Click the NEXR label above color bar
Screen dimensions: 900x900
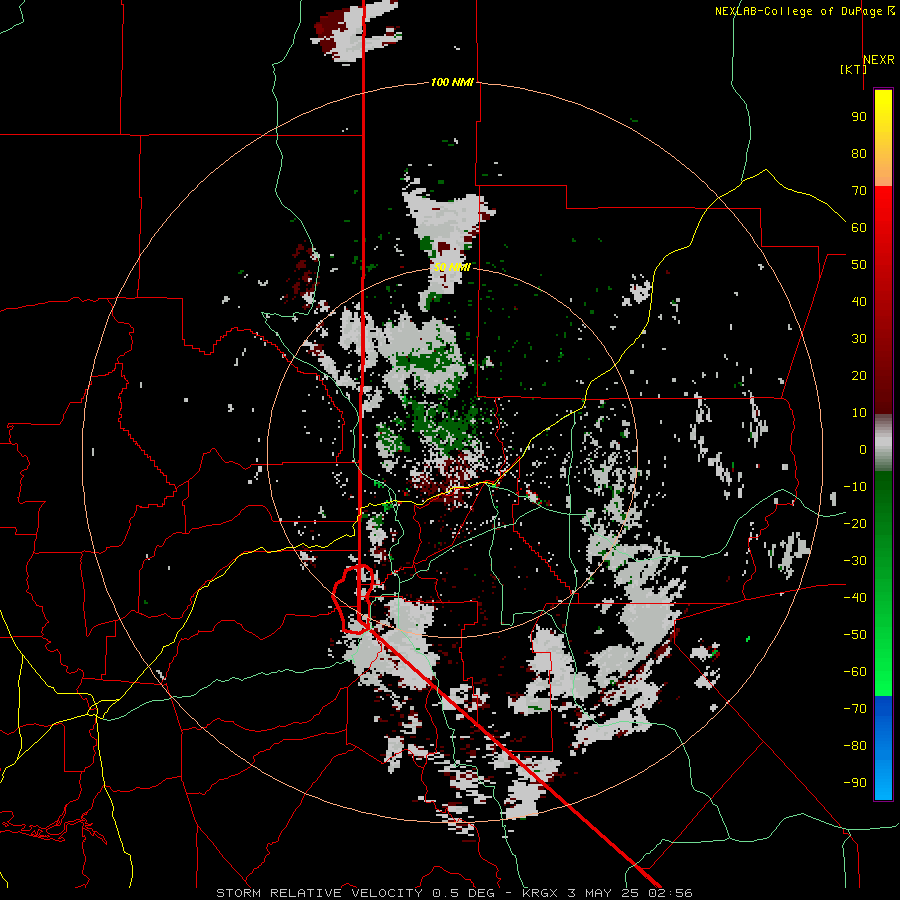click(879, 60)
